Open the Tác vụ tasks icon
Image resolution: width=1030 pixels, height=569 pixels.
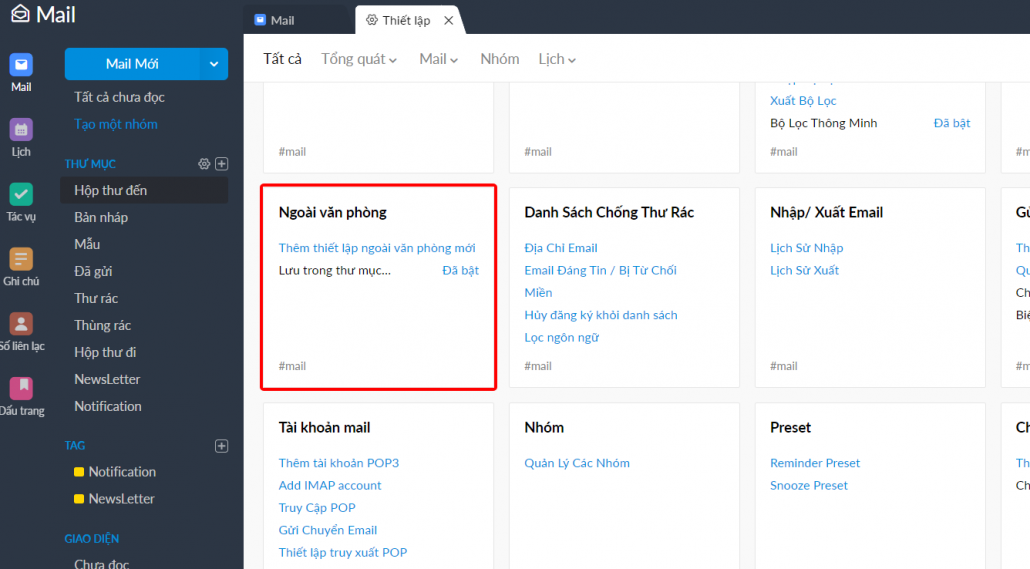coord(21,194)
